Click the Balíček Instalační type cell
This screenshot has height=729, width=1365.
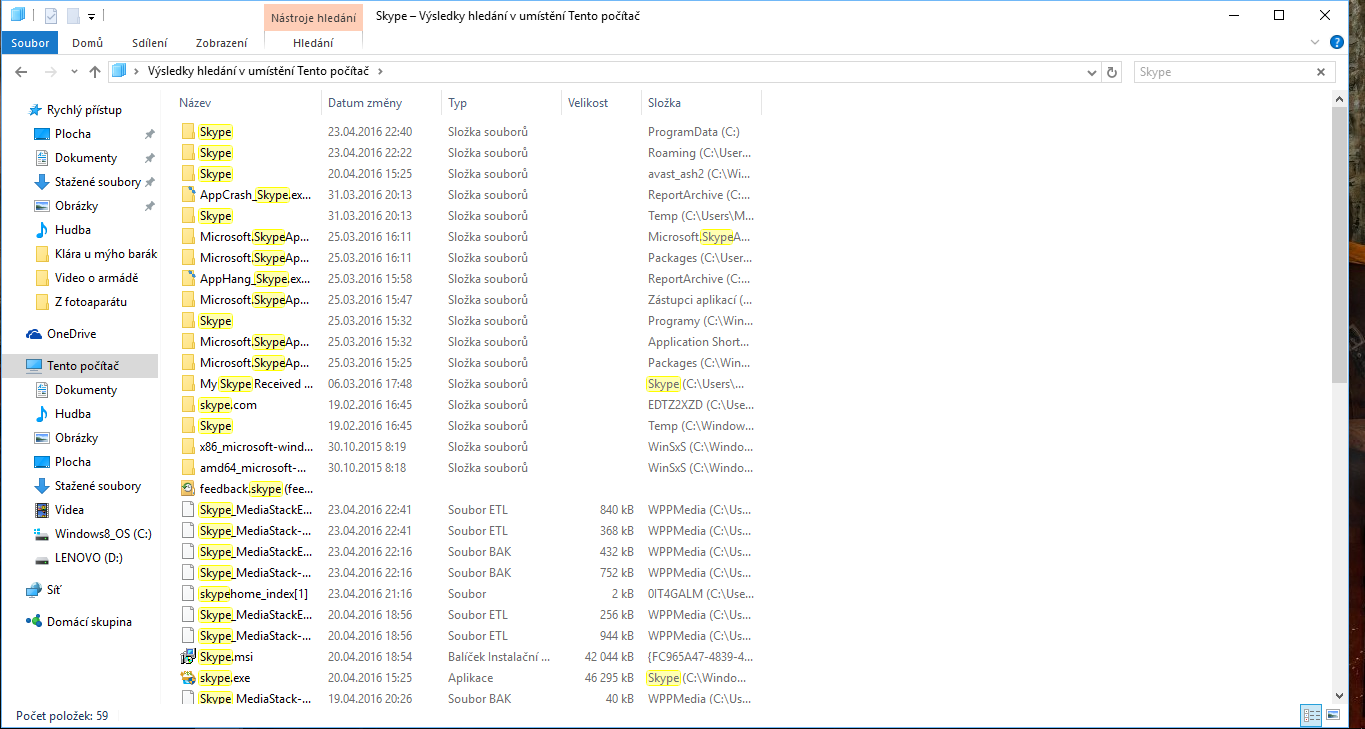pos(499,657)
